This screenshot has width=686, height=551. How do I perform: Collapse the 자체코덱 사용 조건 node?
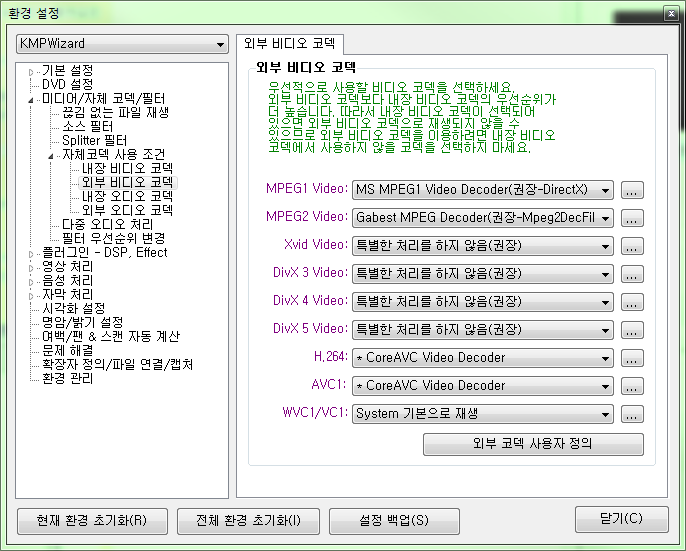51,156
